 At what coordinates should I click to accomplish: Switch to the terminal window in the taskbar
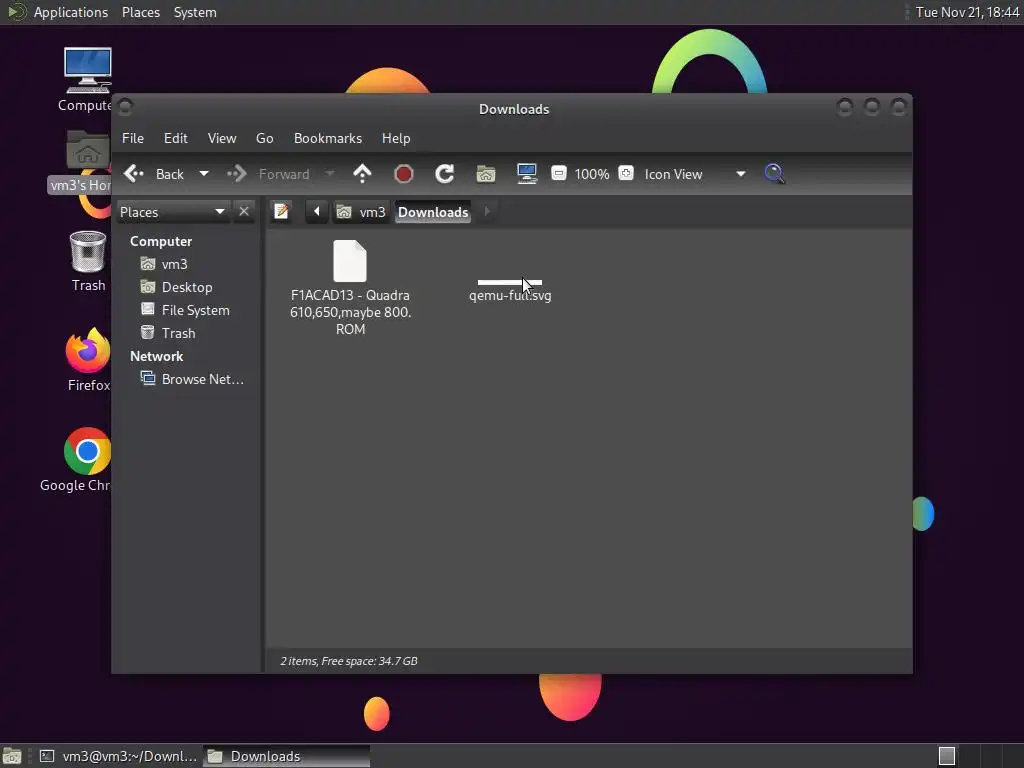[x=118, y=756]
